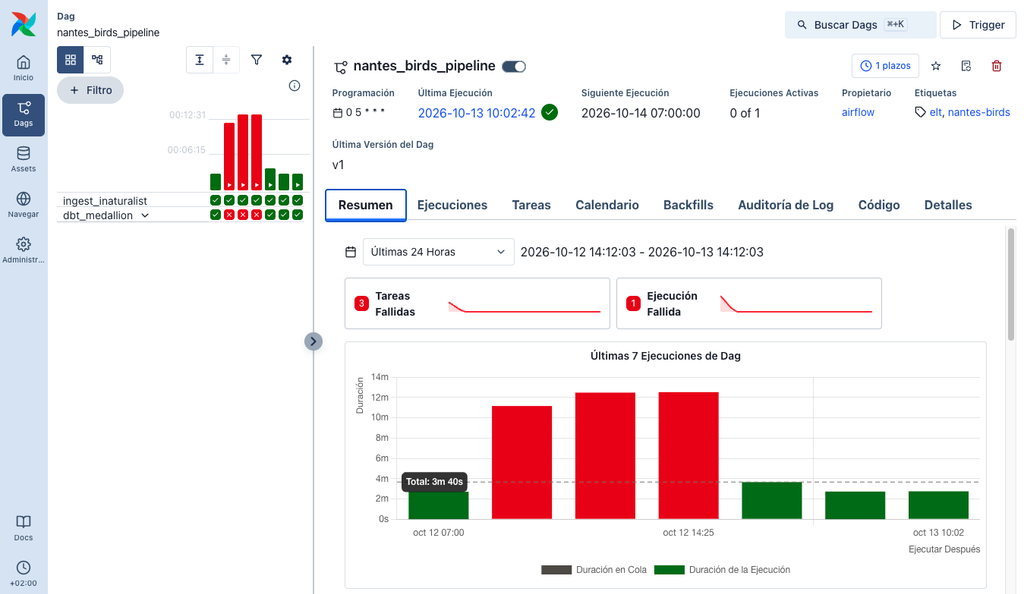The image size is (1024, 594).
Task: Open the Últimas 24 Horas dropdown
Action: click(438, 252)
